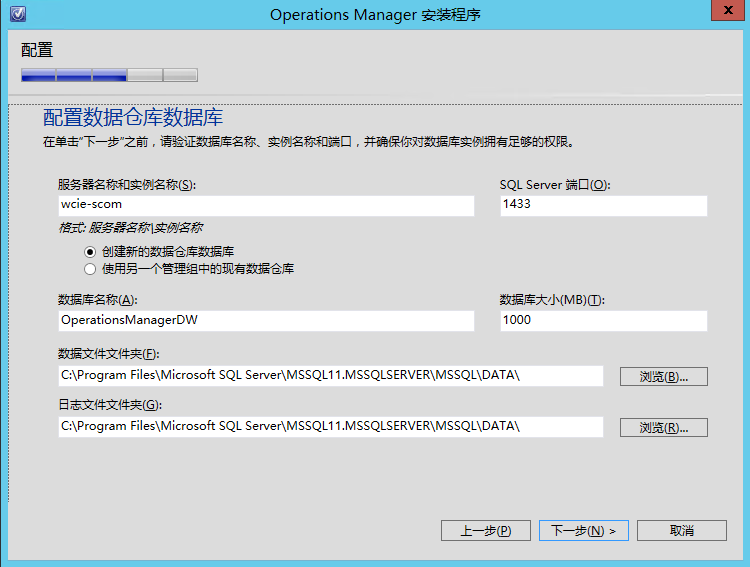Close the Operations Manager setup window

728,11
